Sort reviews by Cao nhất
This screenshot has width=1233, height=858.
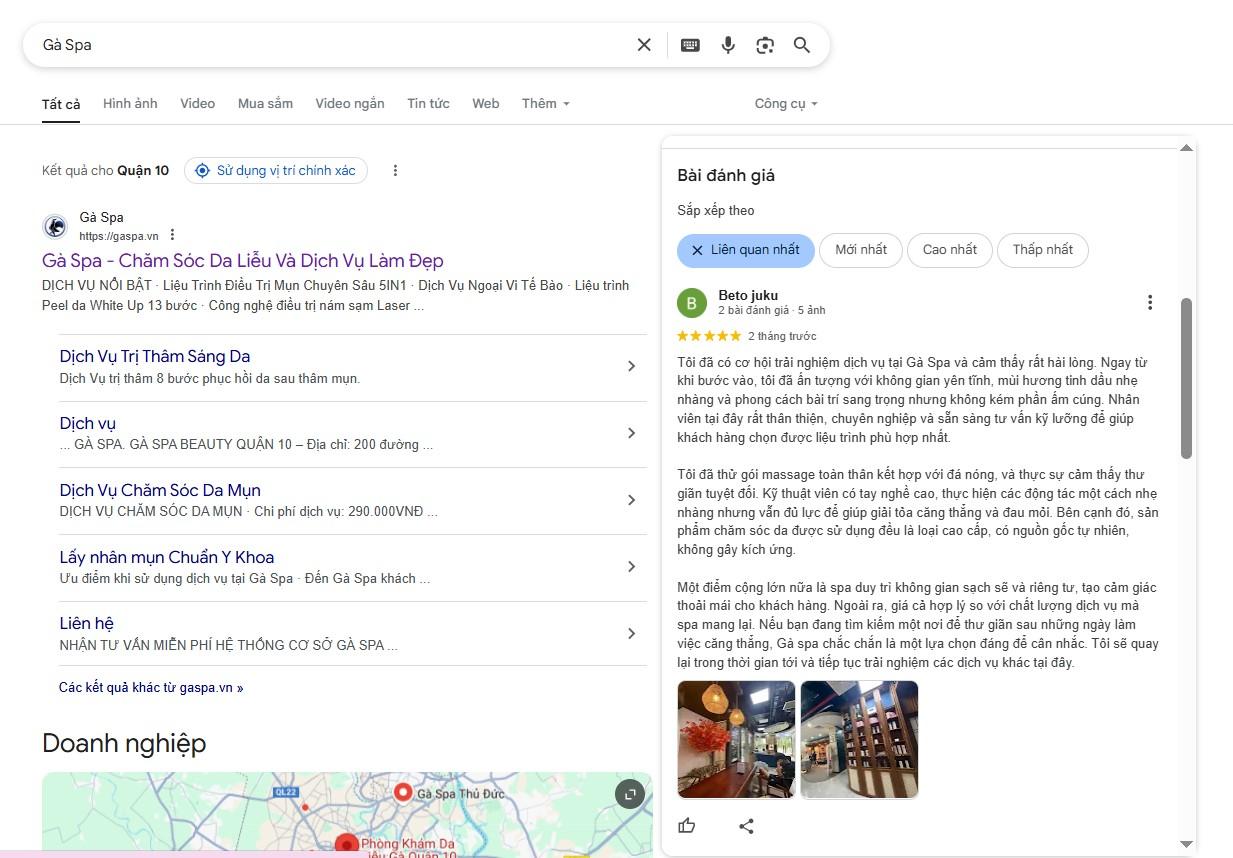950,250
